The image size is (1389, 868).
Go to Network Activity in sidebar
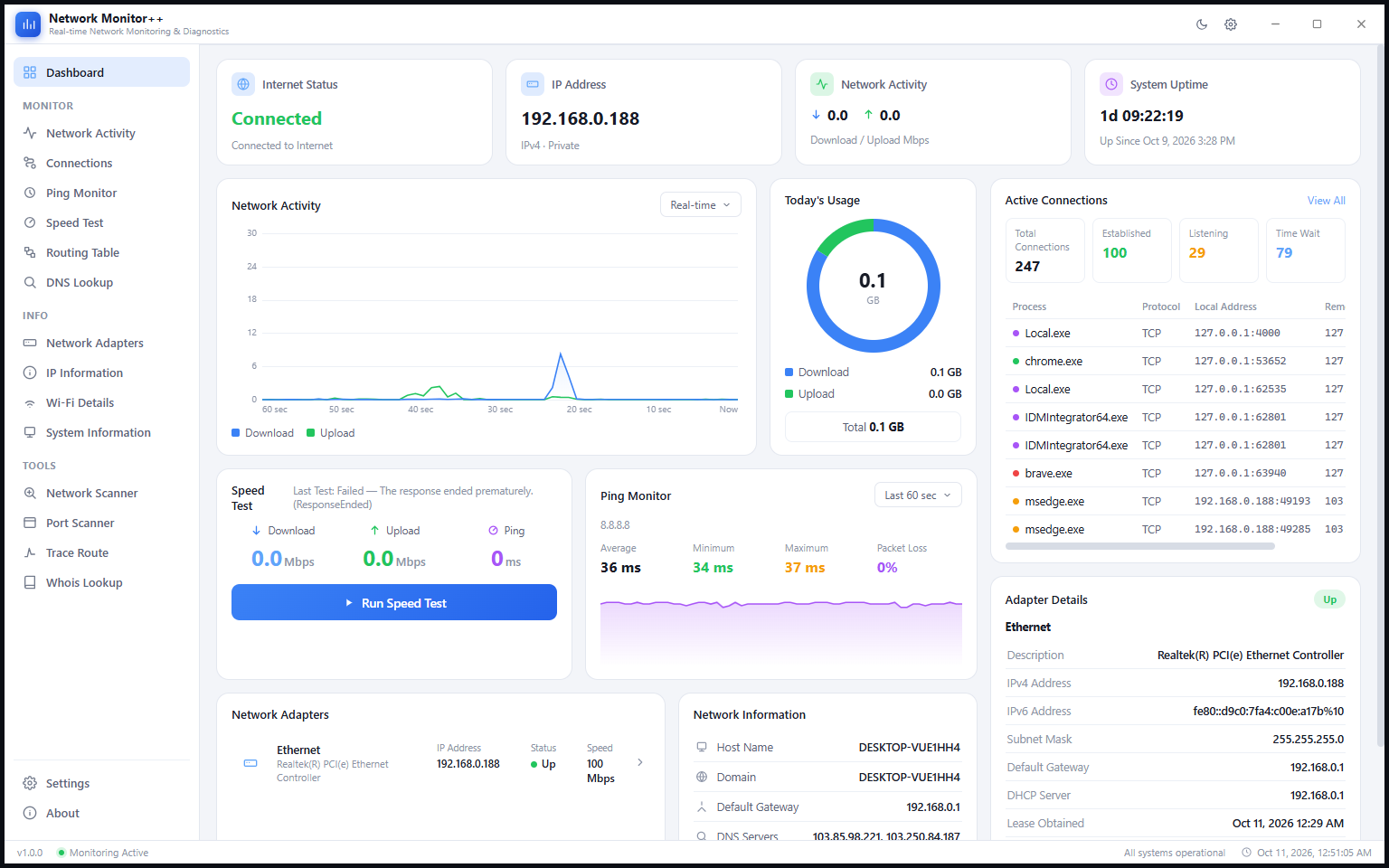coord(101,133)
